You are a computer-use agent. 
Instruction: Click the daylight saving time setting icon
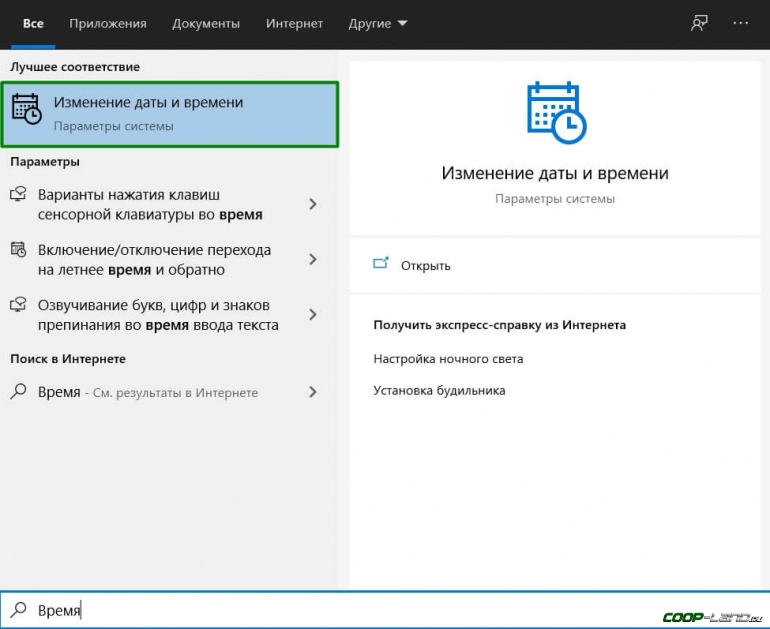click(19, 250)
